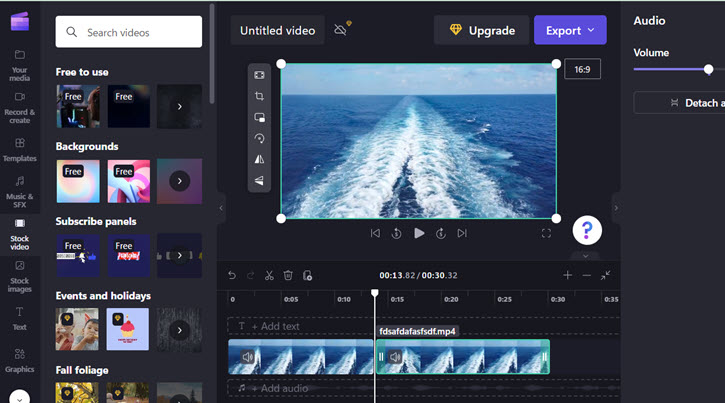Click the Rotate icon in preview toolbar
The image size is (725, 403).
tap(259, 139)
